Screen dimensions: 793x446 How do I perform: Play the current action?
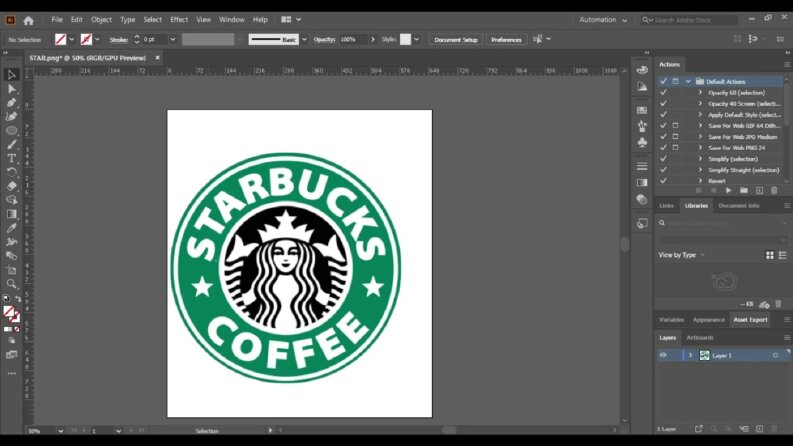pos(728,191)
